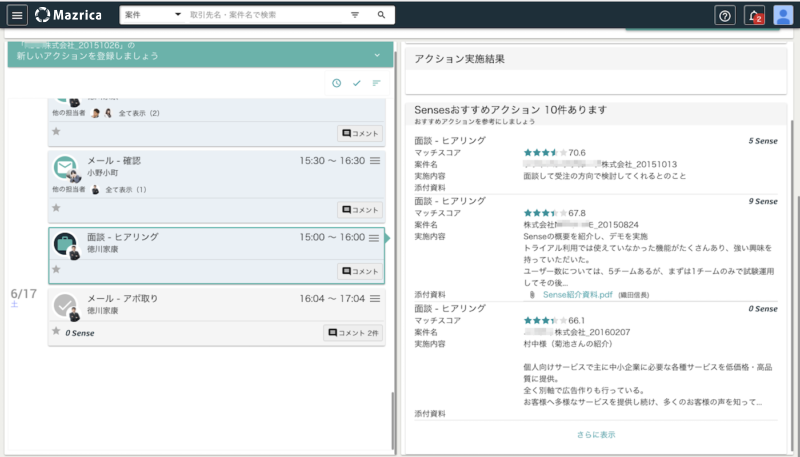Click the sort icon in action toolbar
This screenshot has height=457, width=800.
click(377, 83)
